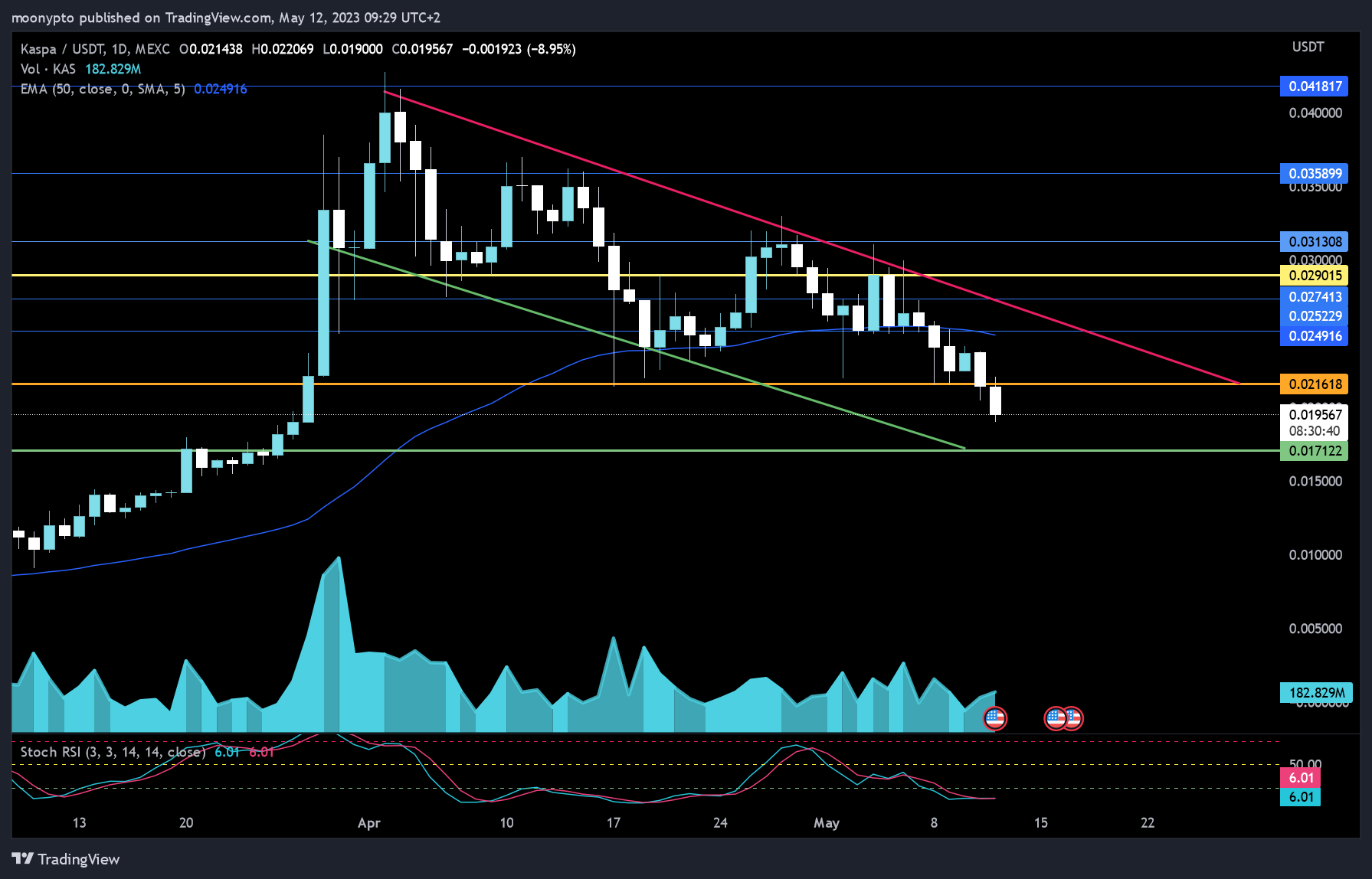
Task: Click the 182.829M volume tag on the axis
Action: pyautogui.click(x=1316, y=693)
